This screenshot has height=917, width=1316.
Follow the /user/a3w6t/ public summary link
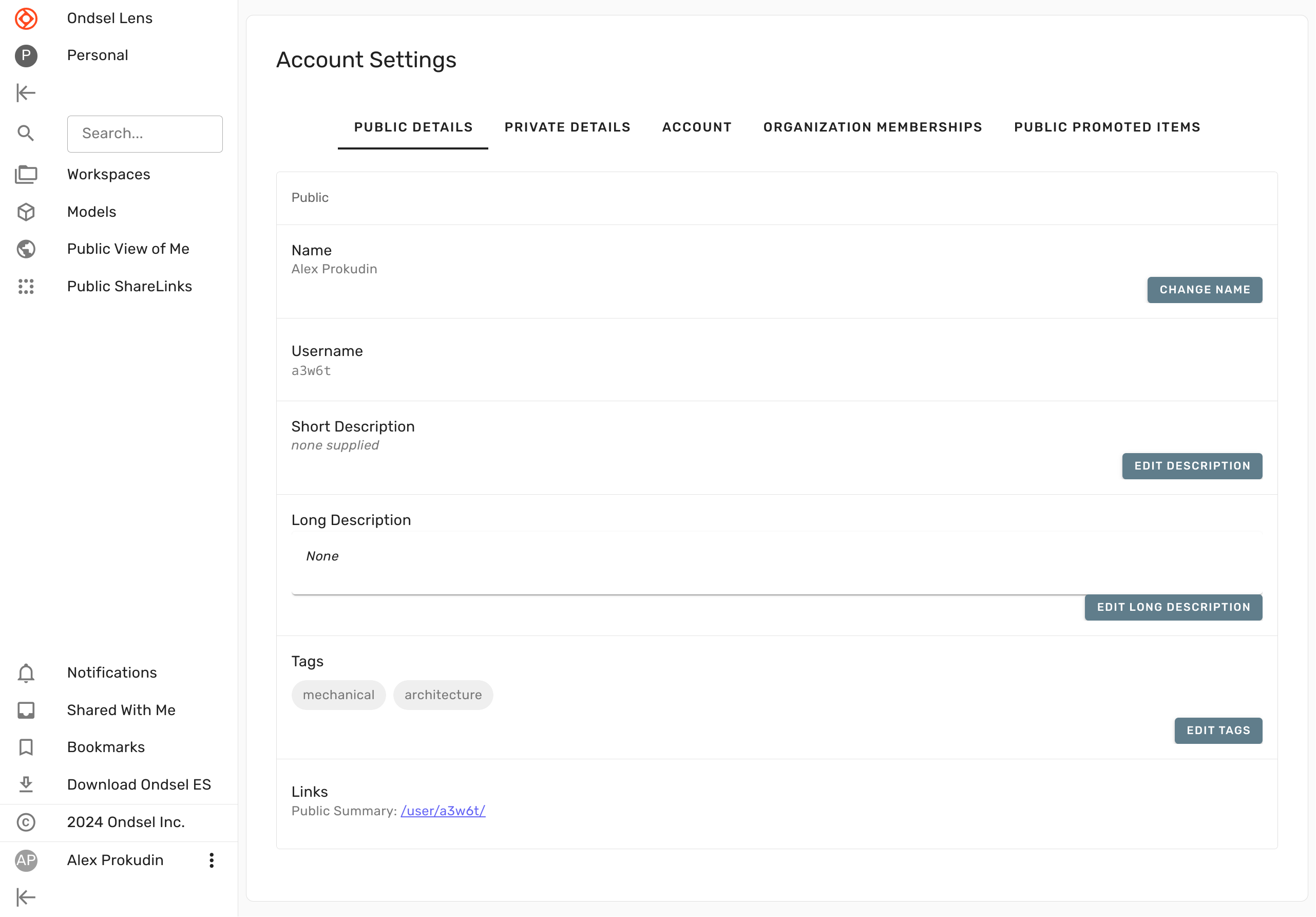[x=443, y=811]
